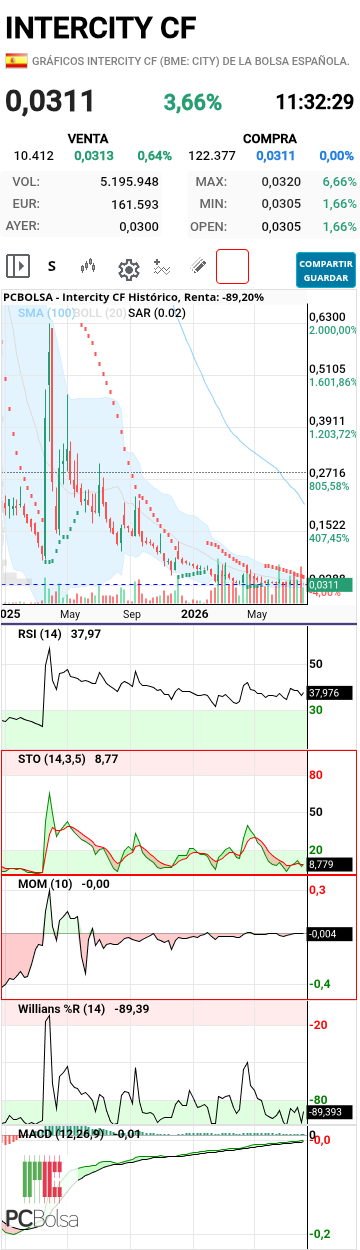Change chart type with candlestick icon

click(89, 267)
